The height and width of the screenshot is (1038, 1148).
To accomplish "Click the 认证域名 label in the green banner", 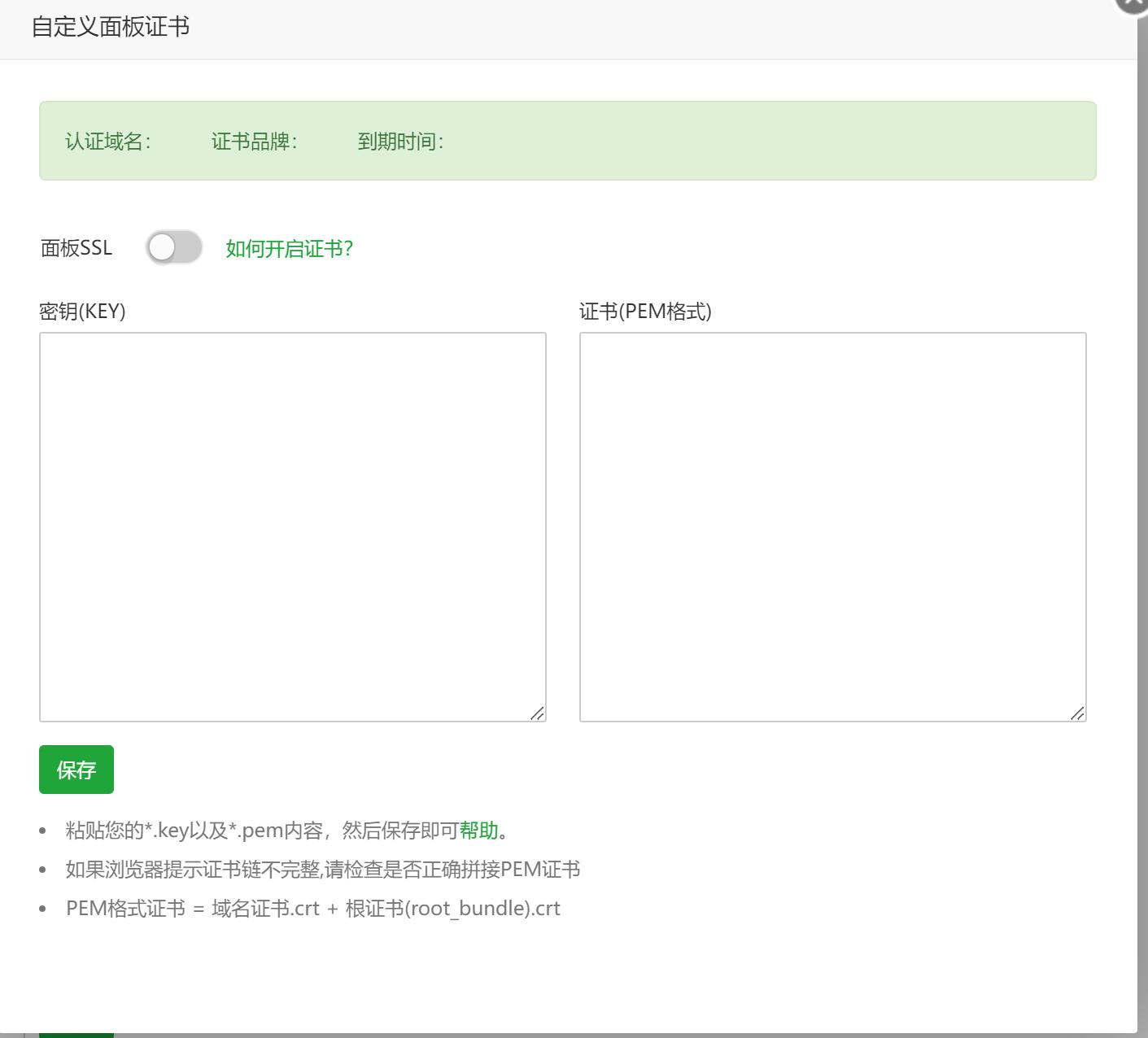I will pyautogui.click(x=108, y=142).
